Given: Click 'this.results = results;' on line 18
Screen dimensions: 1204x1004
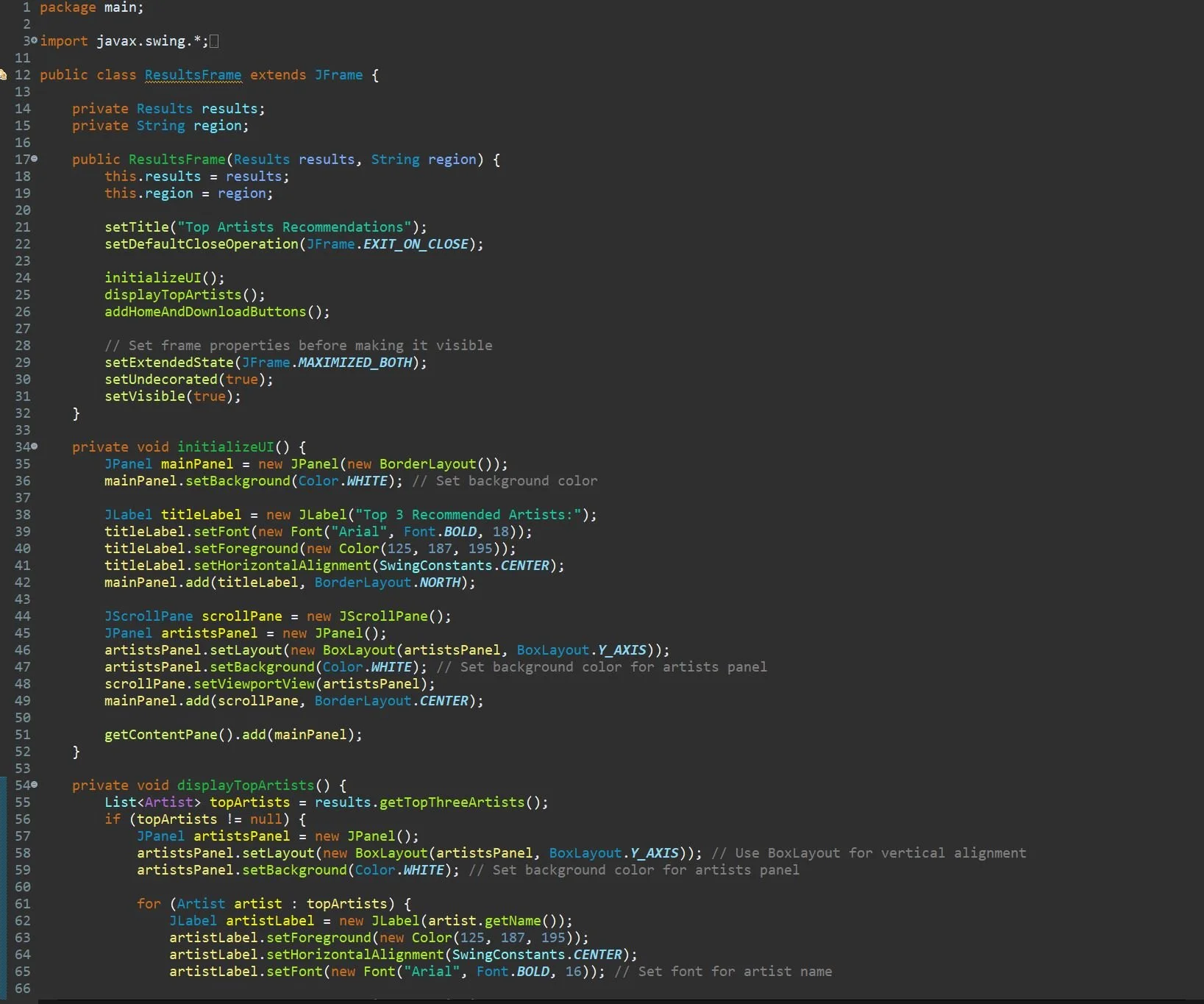Looking at the screenshot, I should tap(197, 177).
